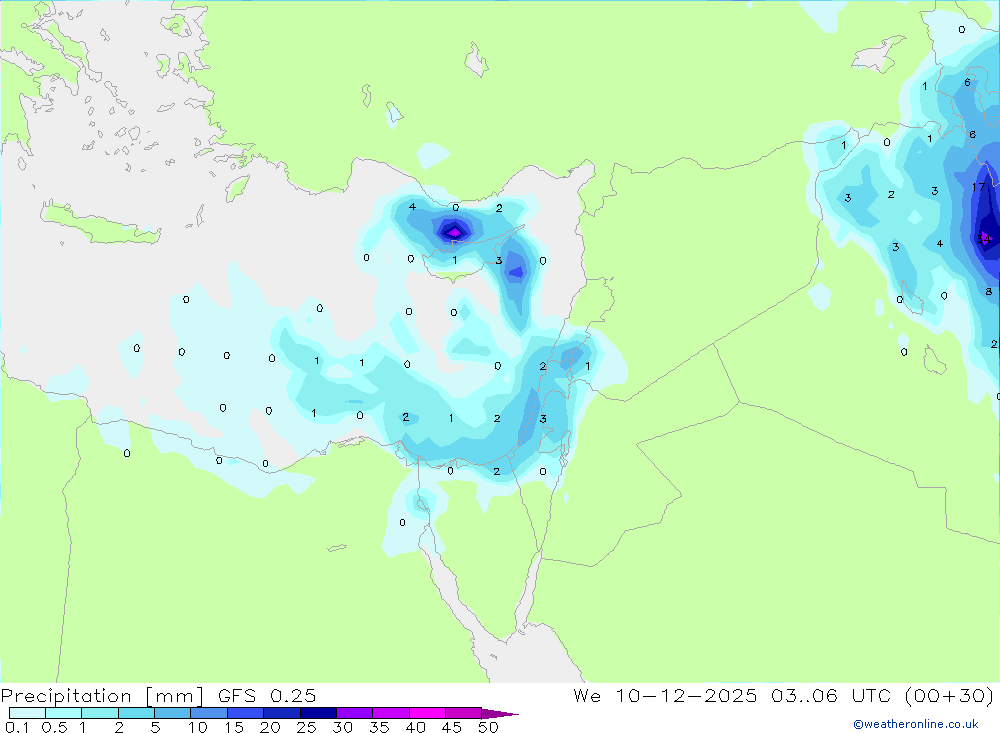1000x733 pixels.
Task: Click legend label '30'
Action: pos(343,727)
